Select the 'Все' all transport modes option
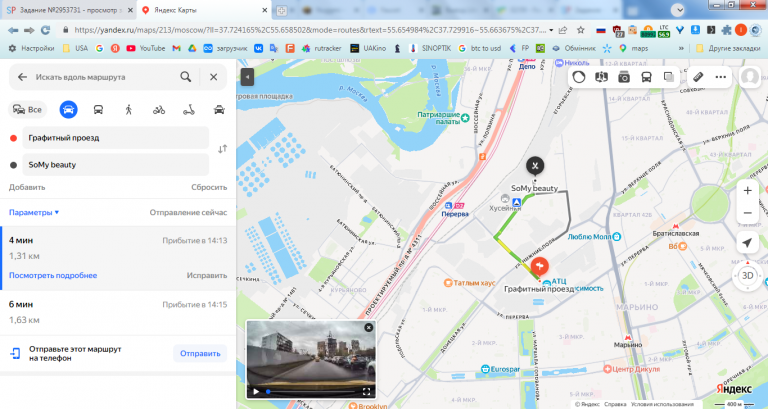This screenshot has width=768, height=409. (x=27, y=110)
